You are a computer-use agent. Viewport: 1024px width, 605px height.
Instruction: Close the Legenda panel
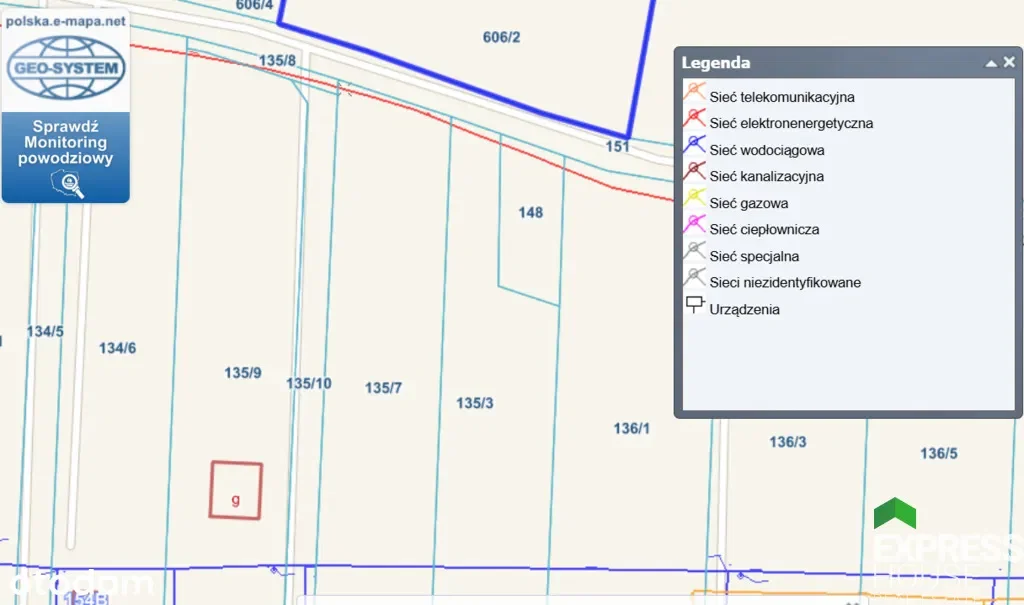[x=1009, y=62]
